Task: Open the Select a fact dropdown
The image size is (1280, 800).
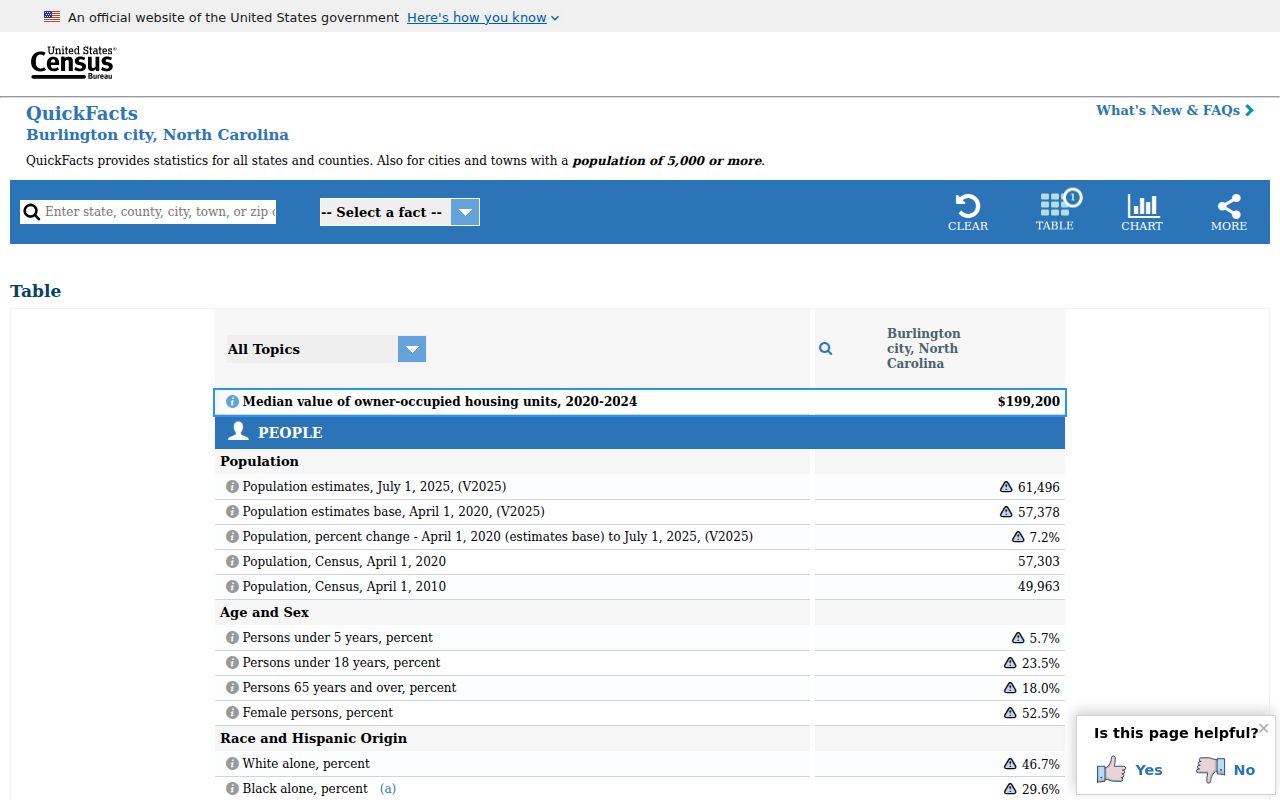Action: point(400,212)
